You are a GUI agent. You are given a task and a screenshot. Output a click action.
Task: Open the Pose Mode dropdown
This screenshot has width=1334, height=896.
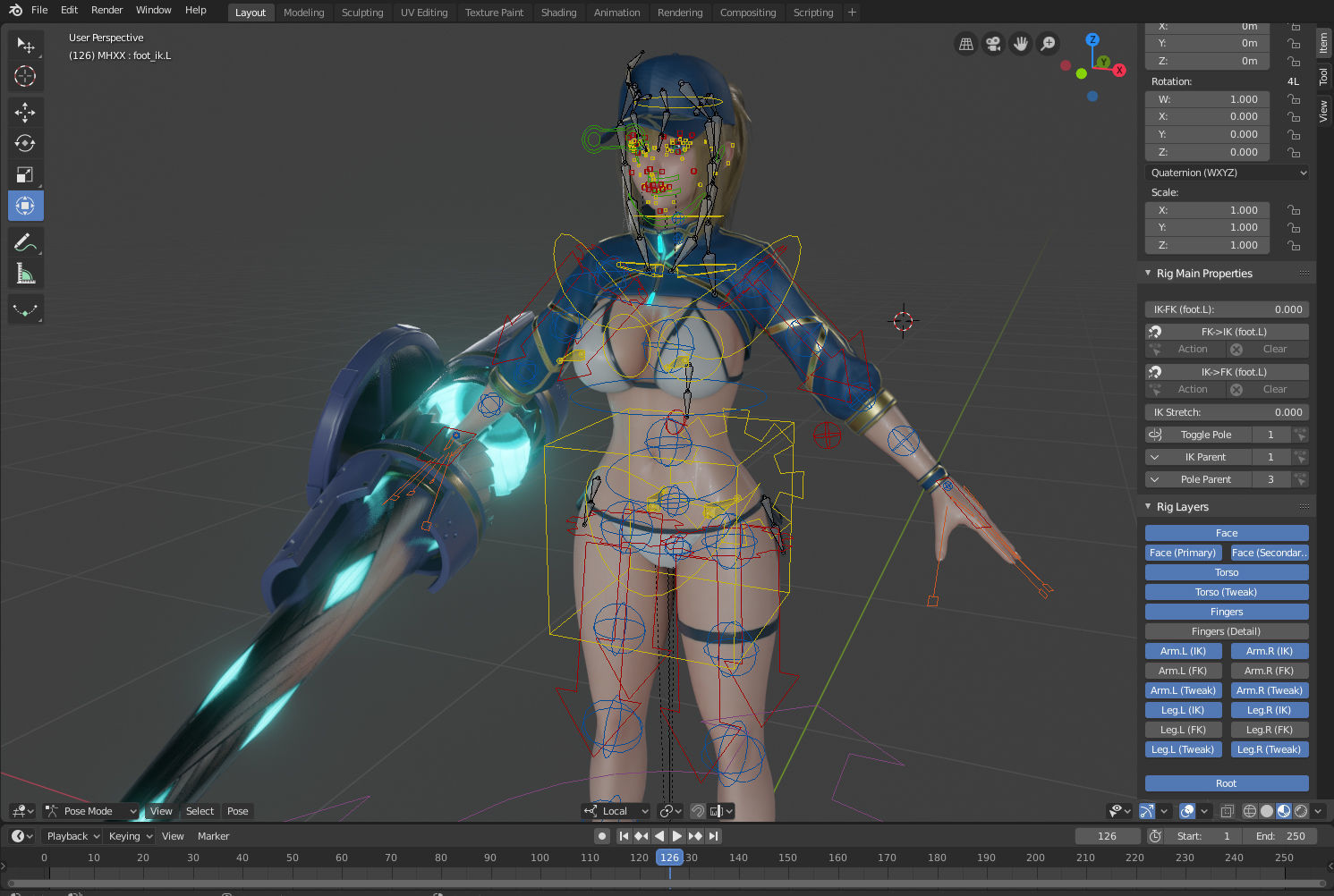[91, 811]
